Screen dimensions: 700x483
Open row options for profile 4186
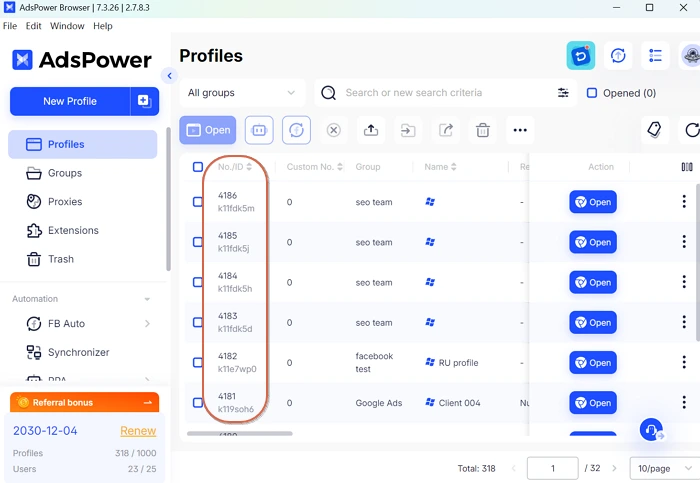(684, 202)
